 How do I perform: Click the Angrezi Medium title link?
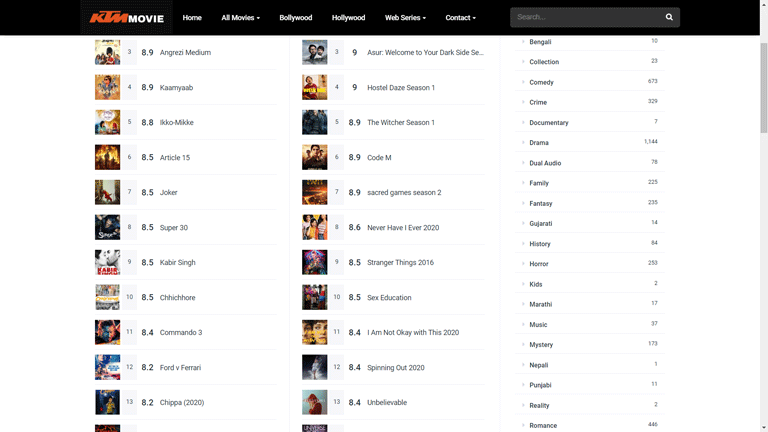pos(185,52)
